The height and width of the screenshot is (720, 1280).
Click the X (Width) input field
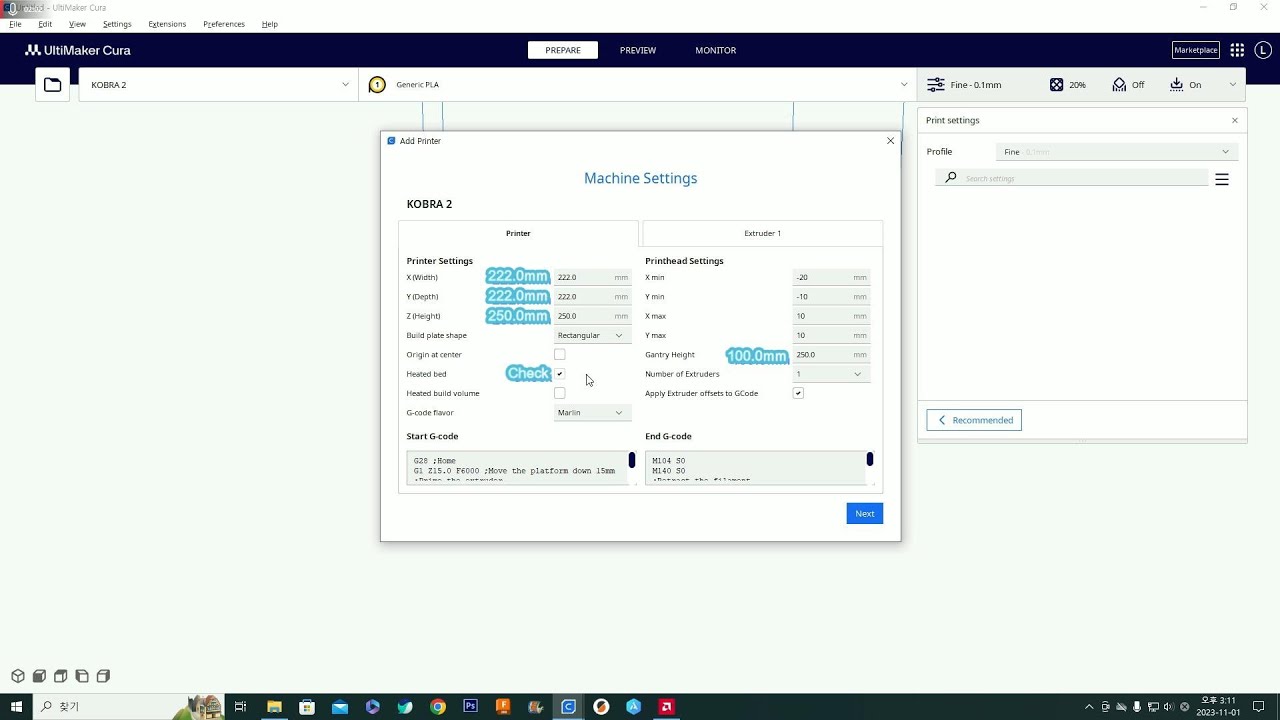592,277
